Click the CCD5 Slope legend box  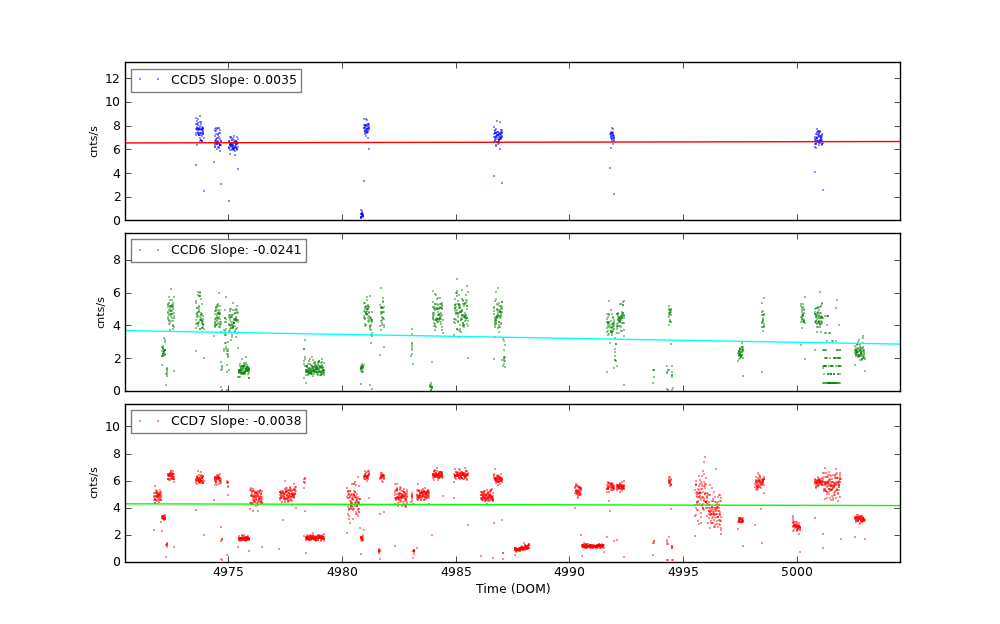216,81
